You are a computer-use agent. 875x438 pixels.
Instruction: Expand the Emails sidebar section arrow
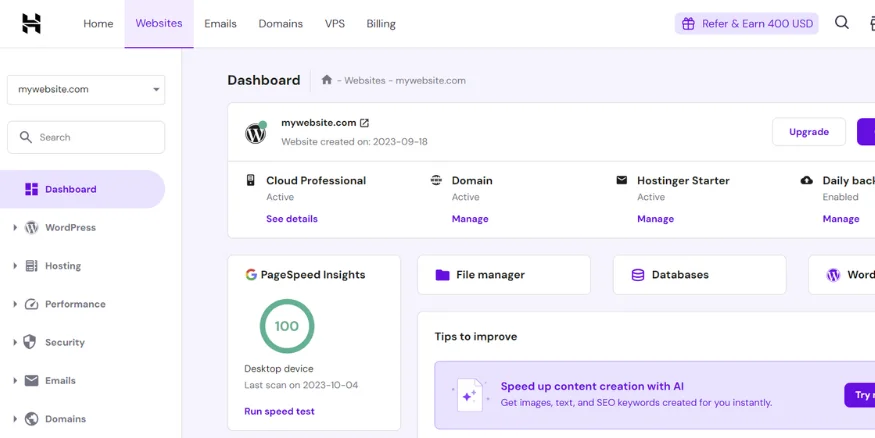tap(15, 381)
